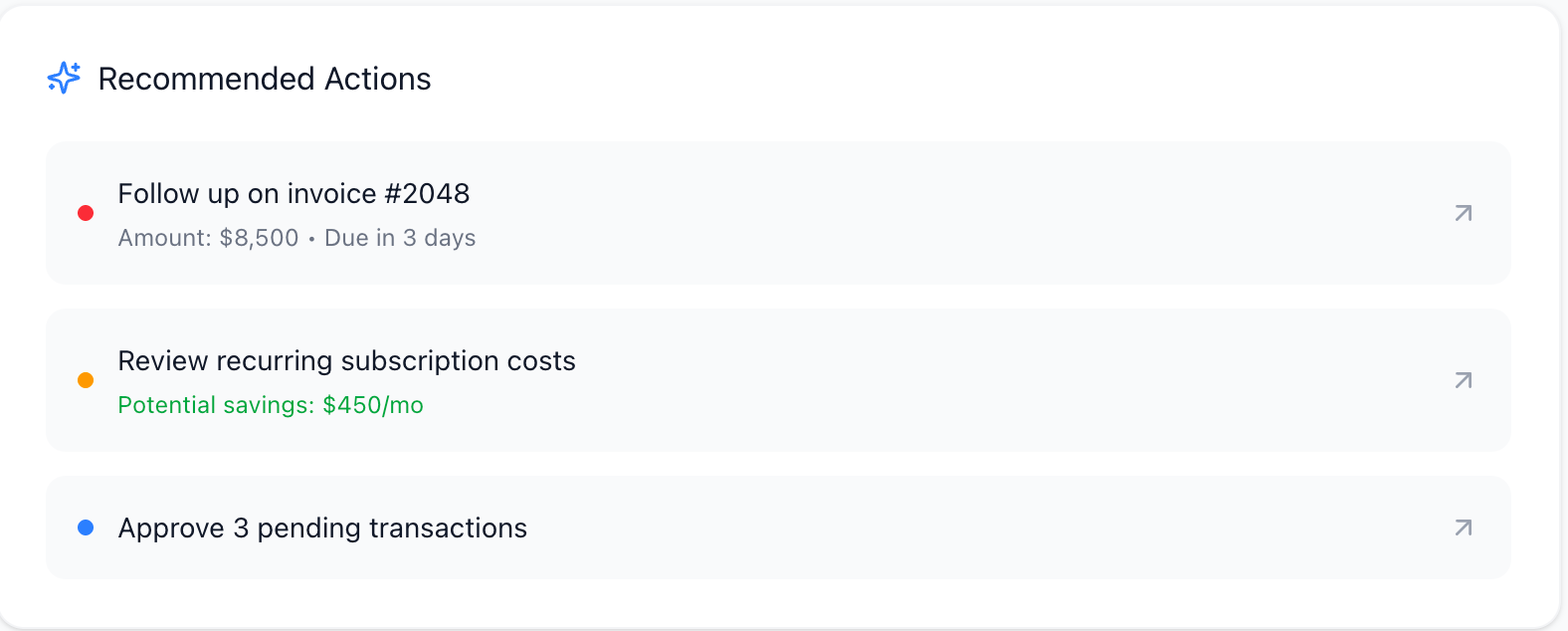The height and width of the screenshot is (631, 1568).
Task: Click the bullet separator in the invoice details
Action: coord(311,240)
